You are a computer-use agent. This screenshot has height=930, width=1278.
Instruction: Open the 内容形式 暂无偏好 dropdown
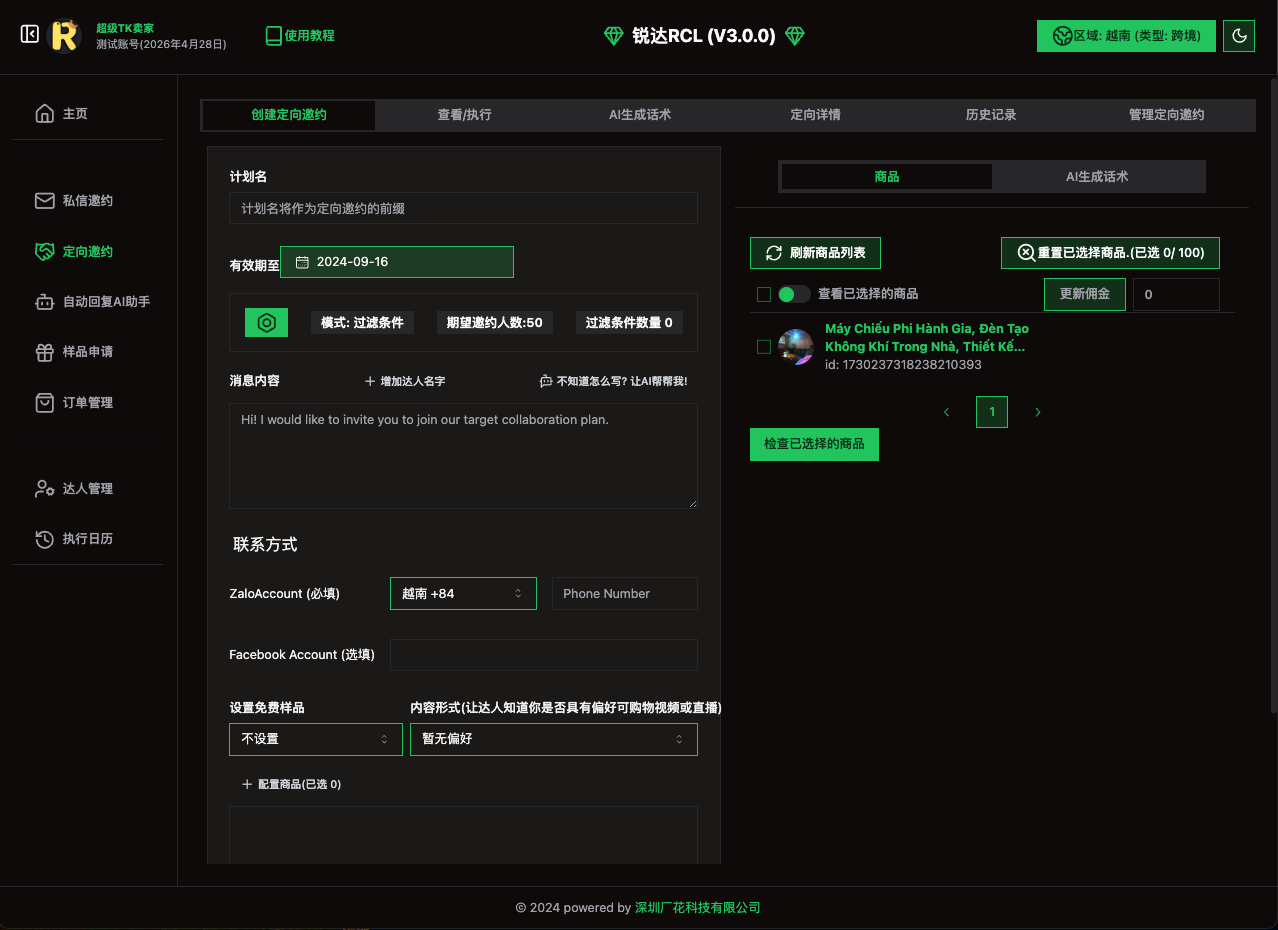click(x=553, y=739)
